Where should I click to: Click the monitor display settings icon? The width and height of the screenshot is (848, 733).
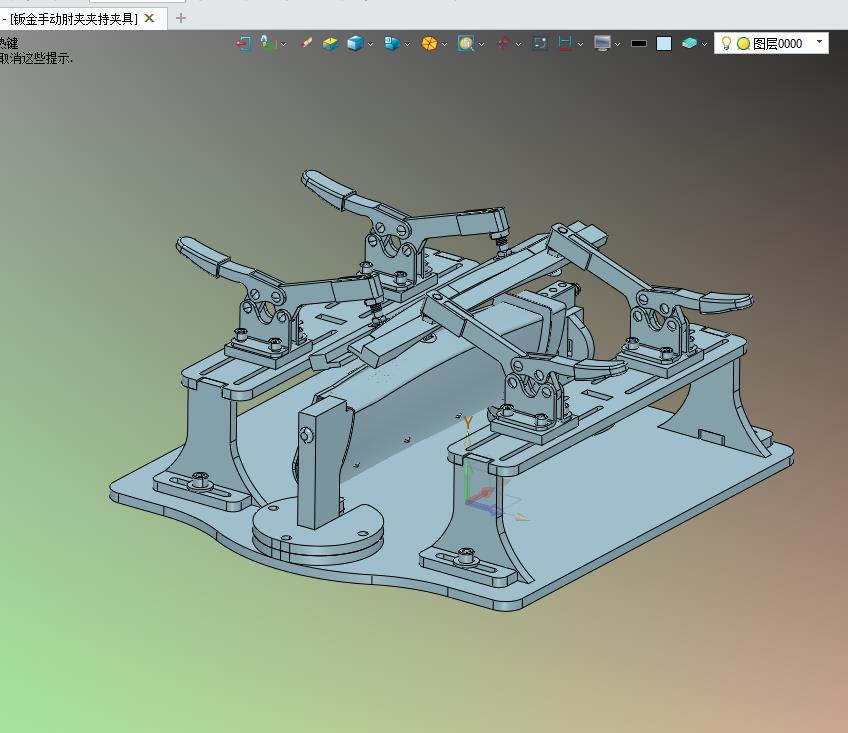[x=602, y=43]
